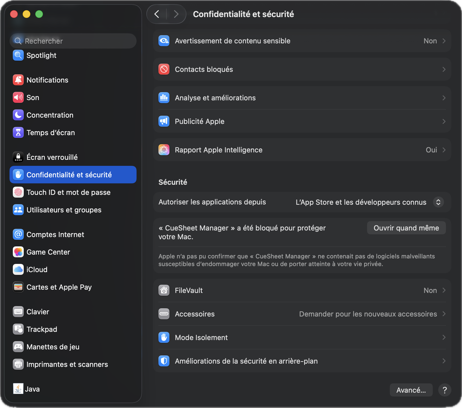Open the Spotlight label in the sidebar
Screen dimensions: 462x408
(x=41, y=55)
